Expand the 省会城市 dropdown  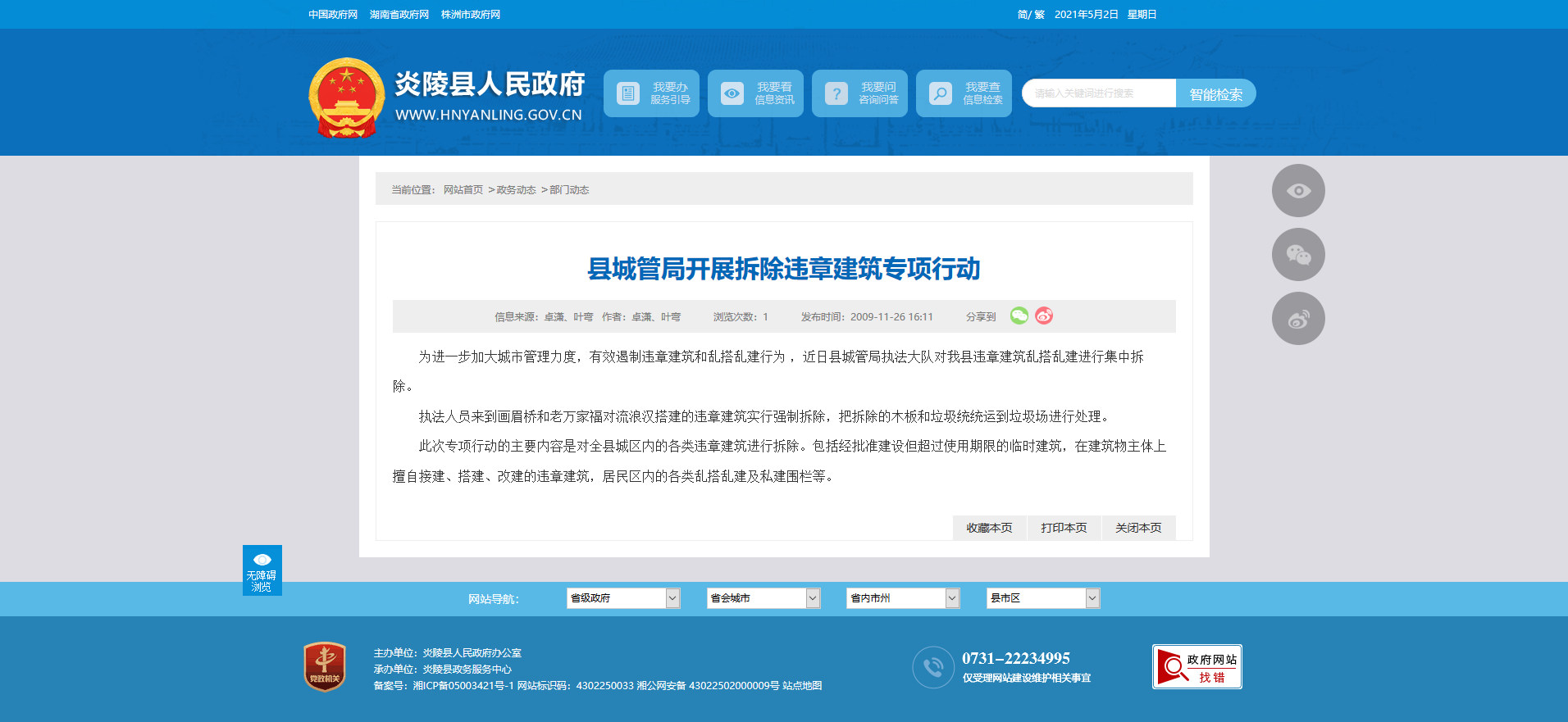[763, 598]
